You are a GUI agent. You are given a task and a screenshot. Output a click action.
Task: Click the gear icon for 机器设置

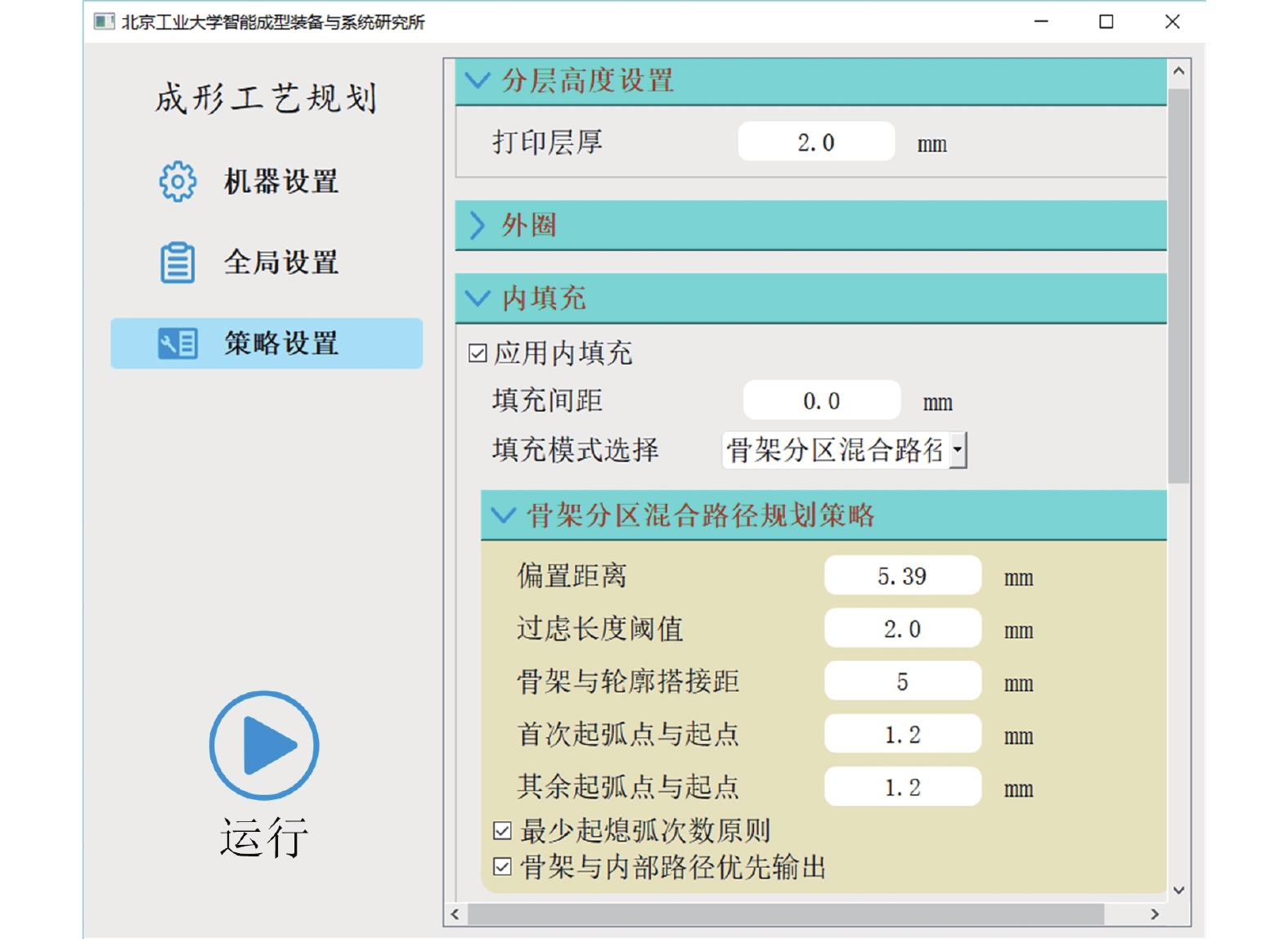pos(177,182)
